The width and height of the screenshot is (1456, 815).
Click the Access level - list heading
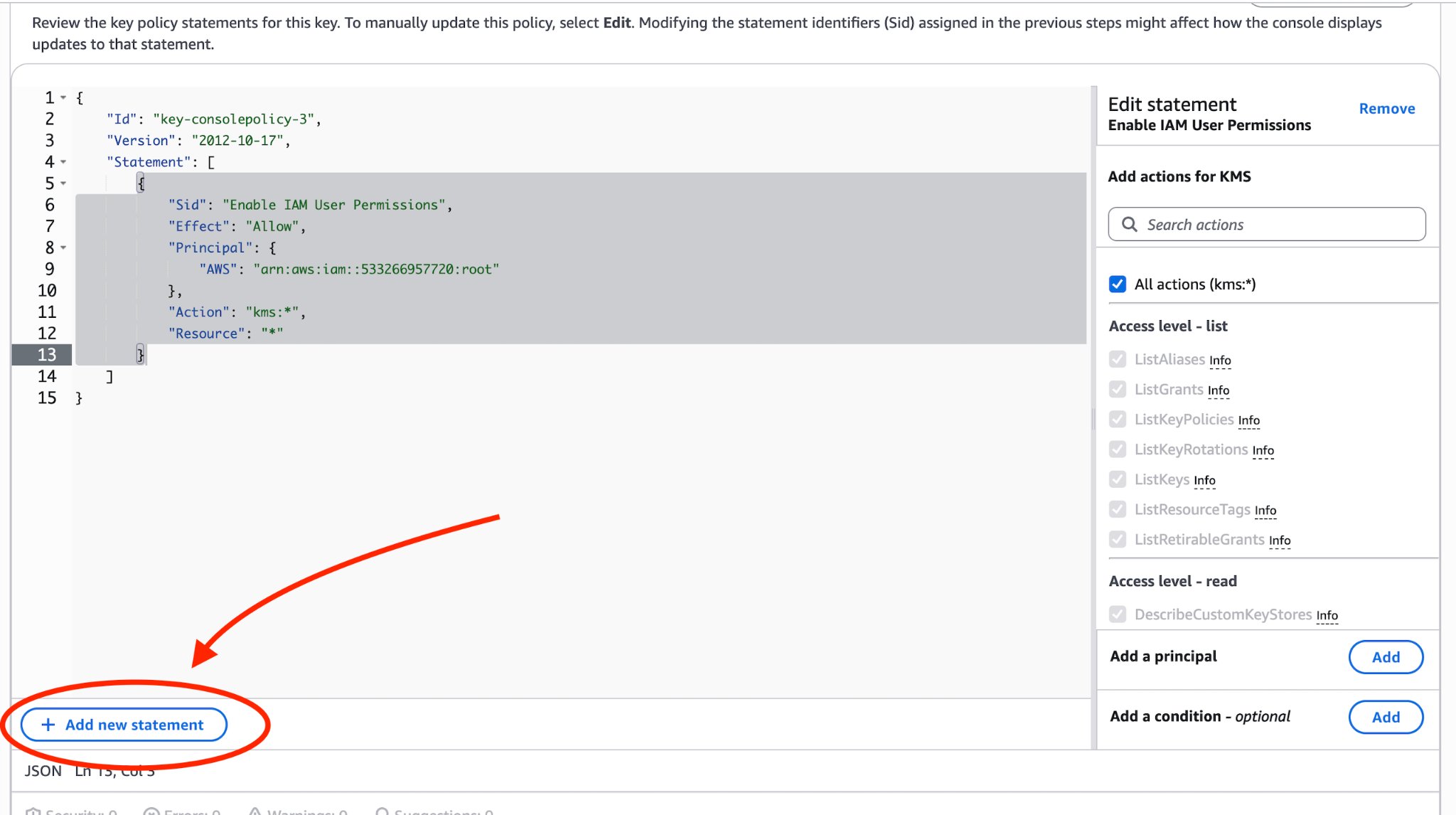[1168, 326]
